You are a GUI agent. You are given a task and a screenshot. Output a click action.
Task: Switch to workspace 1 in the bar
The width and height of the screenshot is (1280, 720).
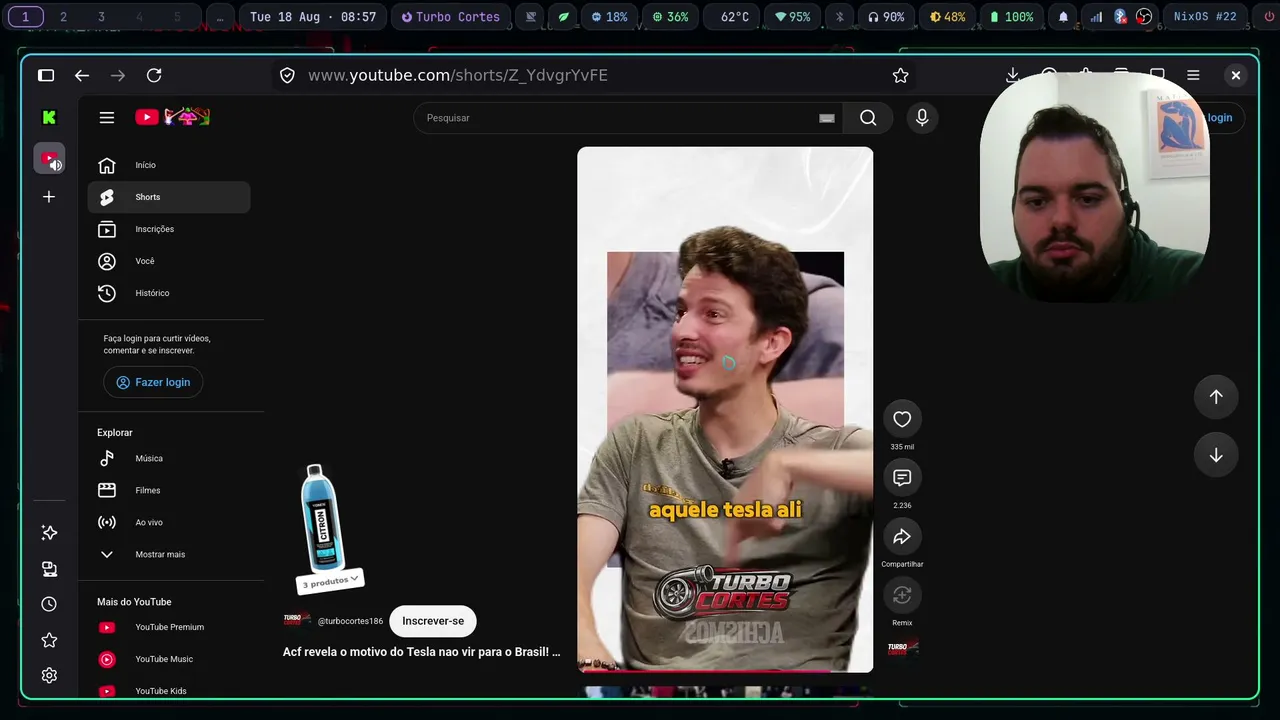point(26,17)
